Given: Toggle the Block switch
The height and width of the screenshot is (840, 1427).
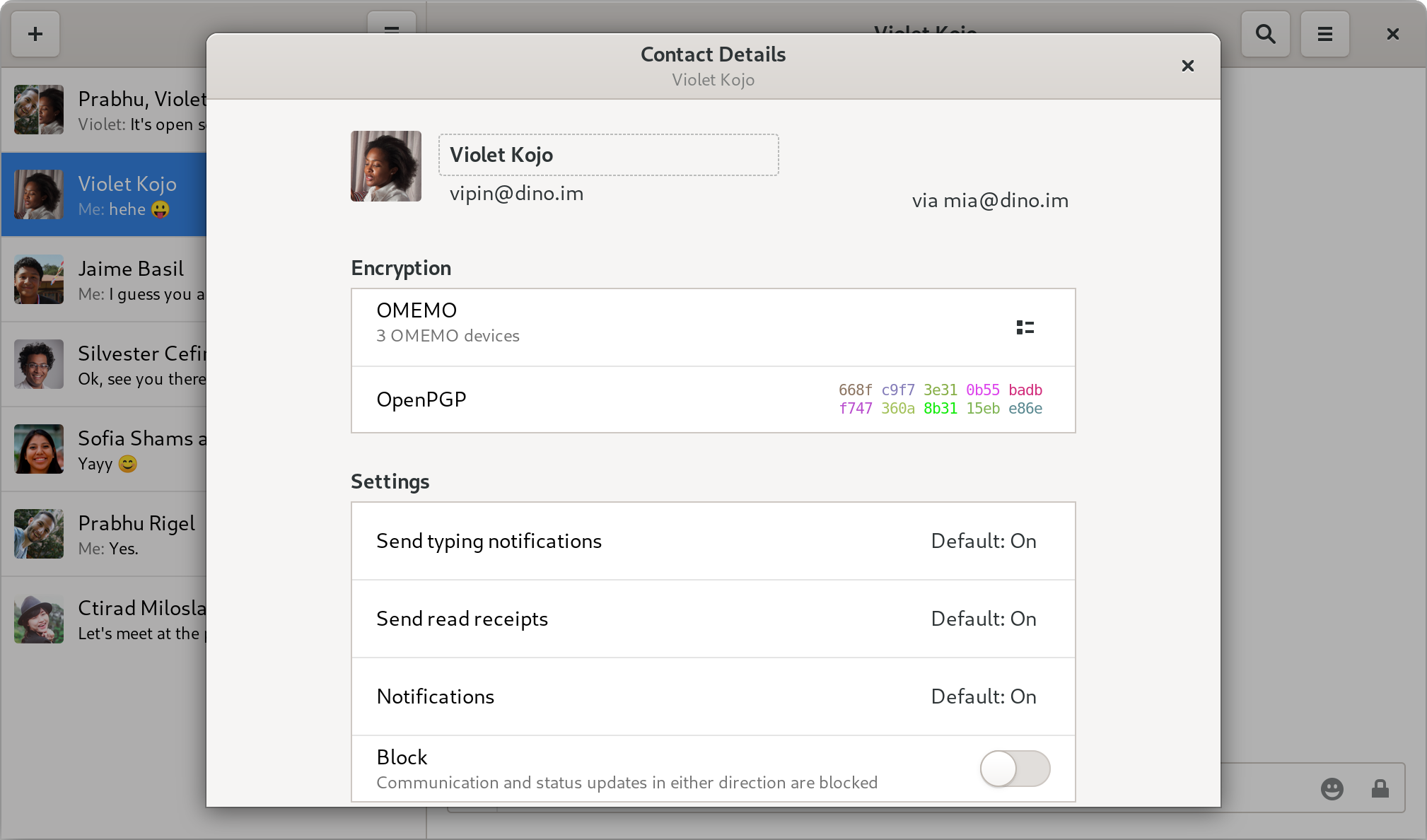Looking at the screenshot, I should (1014, 769).
